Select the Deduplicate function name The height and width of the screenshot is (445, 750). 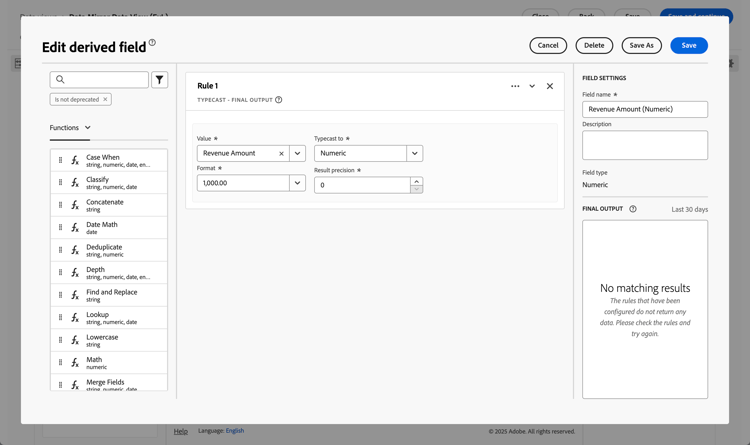pyautogui.click(x=104, y=247)
